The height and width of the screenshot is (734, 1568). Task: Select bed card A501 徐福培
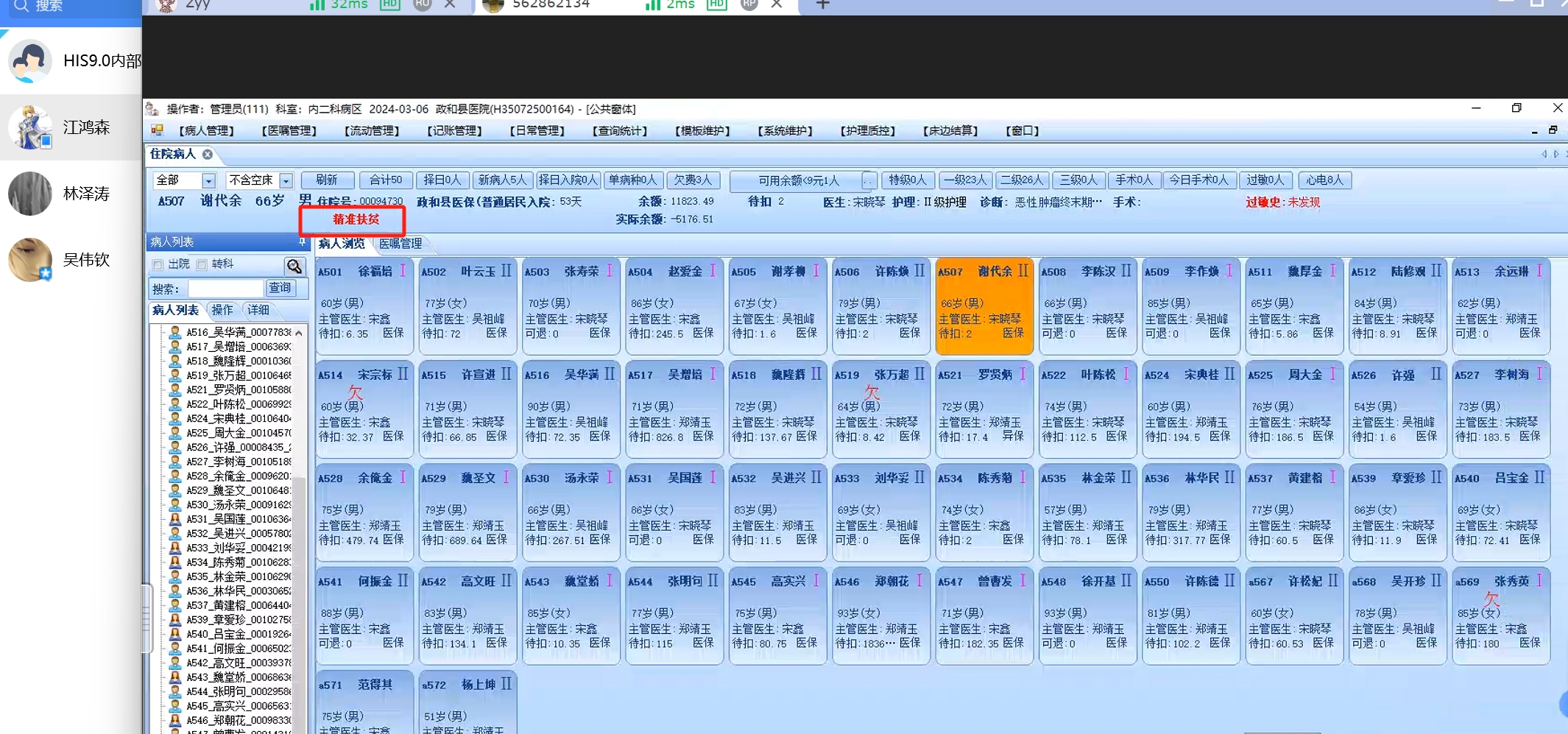tap(364, 306)
